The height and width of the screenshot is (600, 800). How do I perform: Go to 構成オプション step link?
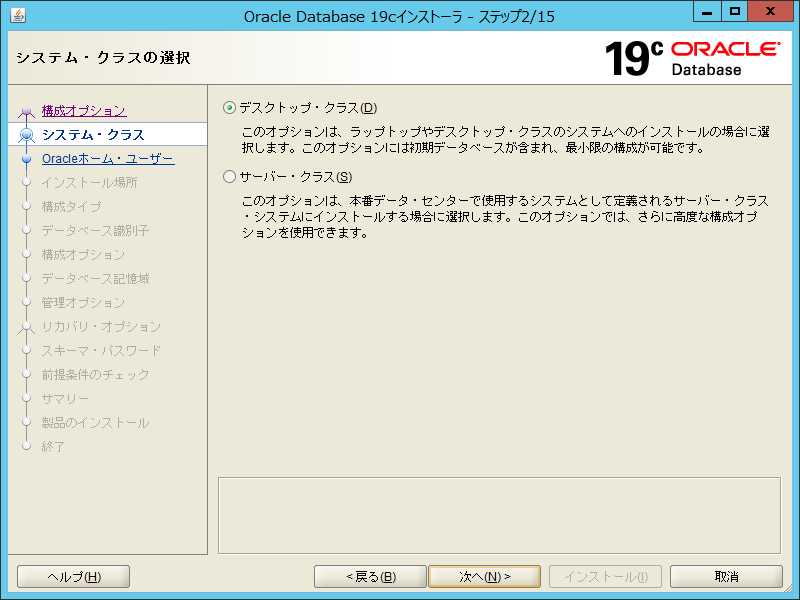(x=84, y=110)
